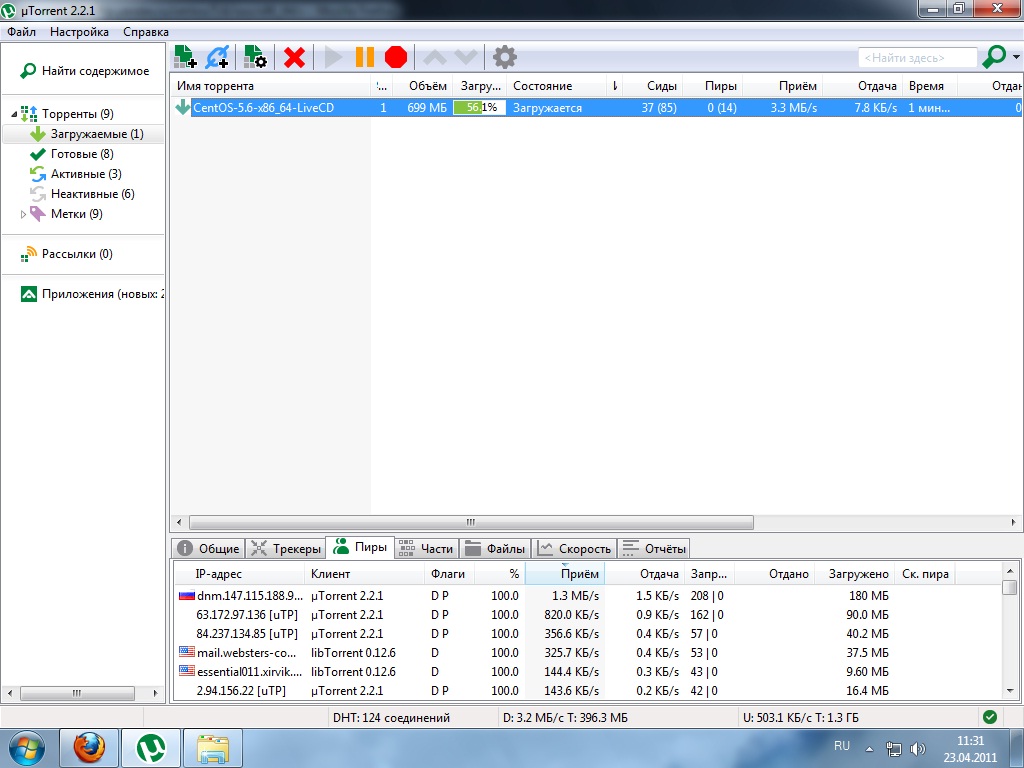Screen dimensions: 1024x768
Task: Switch to the Отчёты tab
Action: click(654, 549)
